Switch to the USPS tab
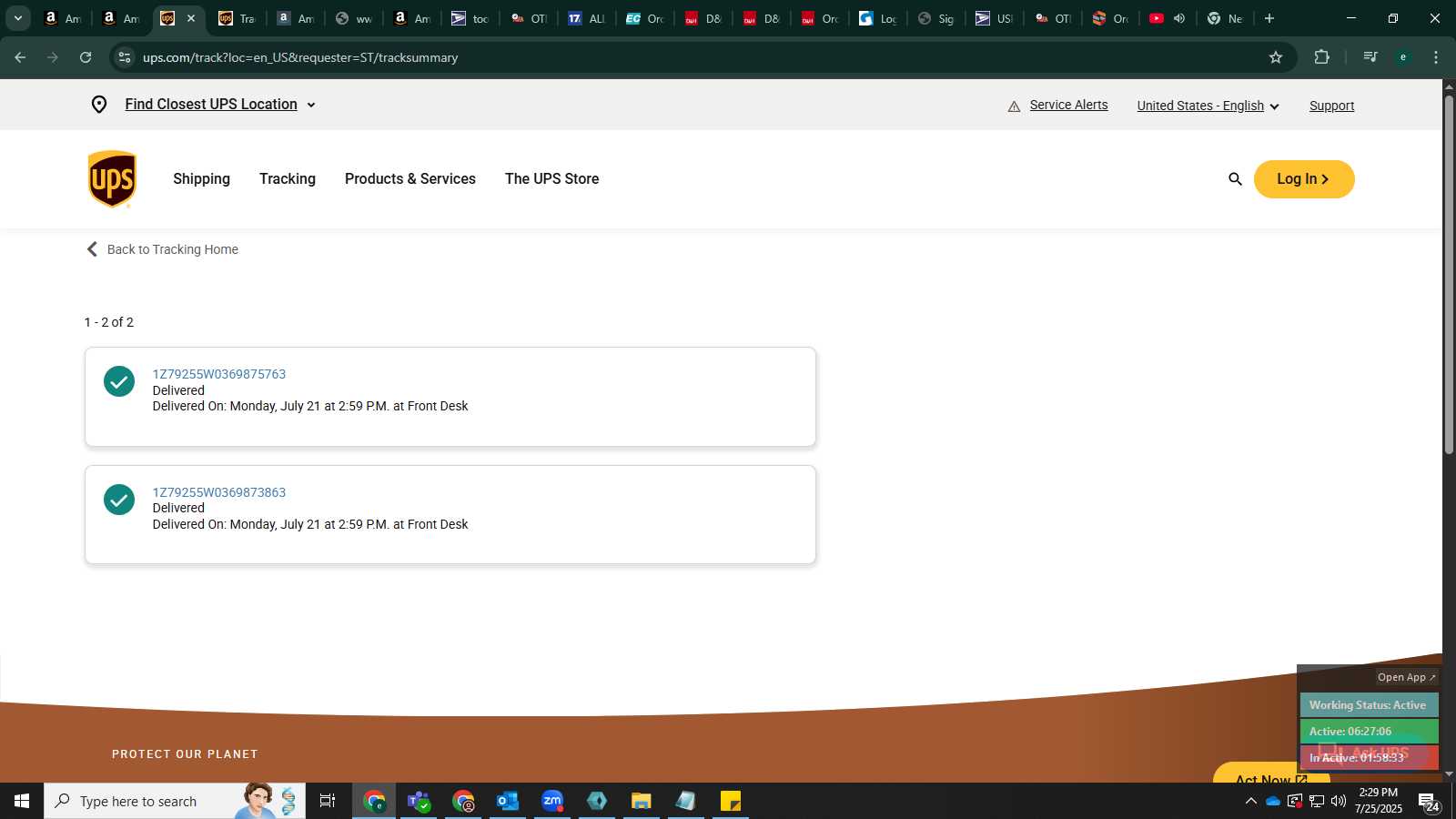The width and height of the screenshot is (1456, 819). tap(994, 18)
